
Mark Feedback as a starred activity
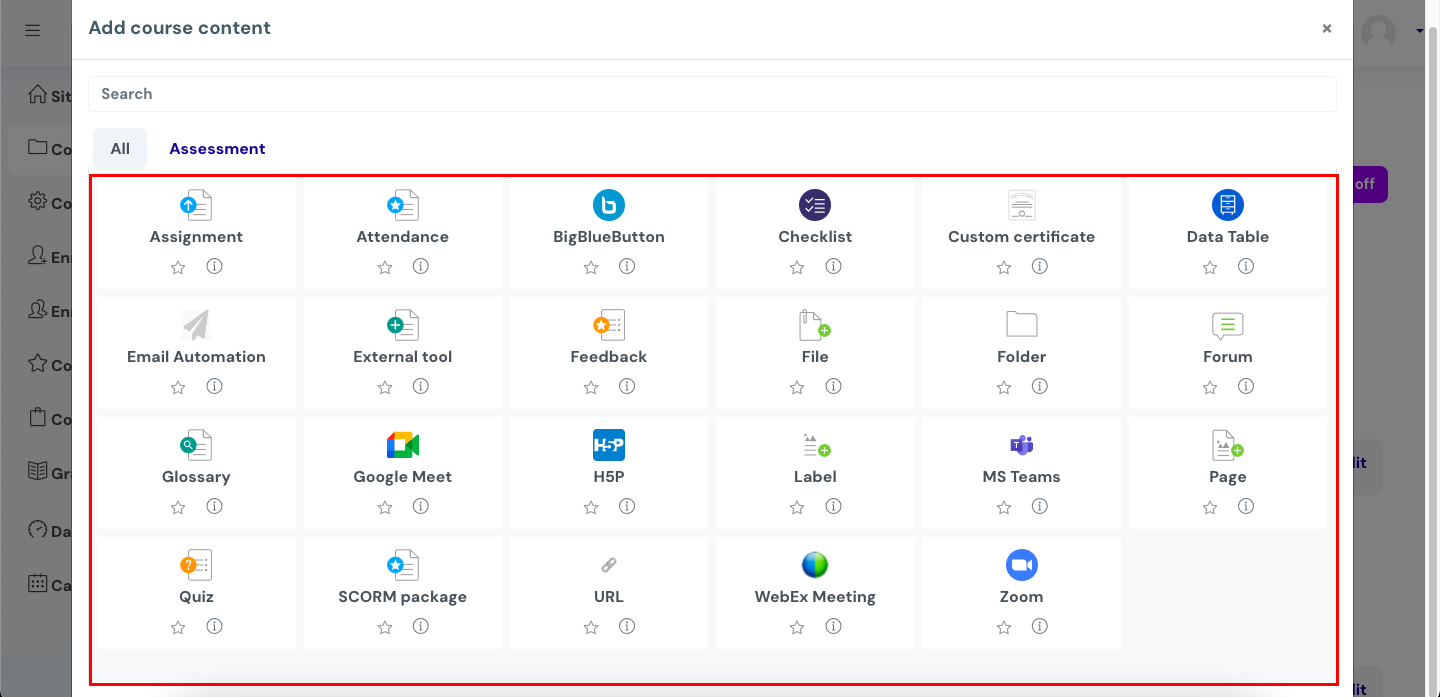coord(591,387)
